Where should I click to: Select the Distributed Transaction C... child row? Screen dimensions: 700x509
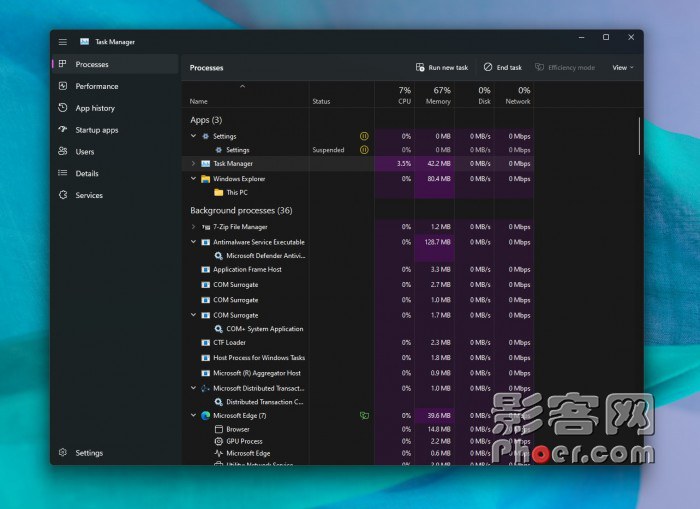pyautogui.click(x=358, y=402)
